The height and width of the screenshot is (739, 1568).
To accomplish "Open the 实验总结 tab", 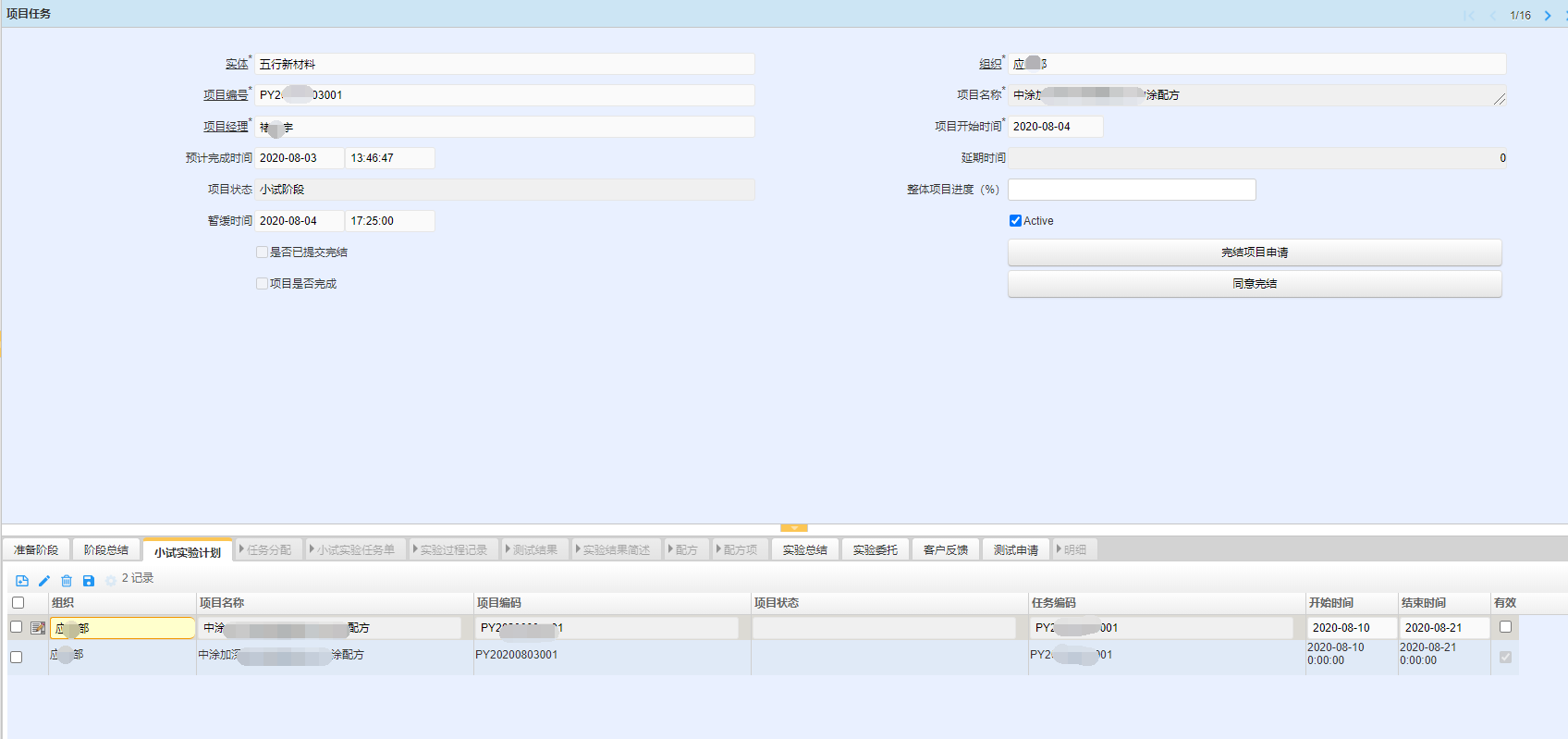I will (804, 549).
